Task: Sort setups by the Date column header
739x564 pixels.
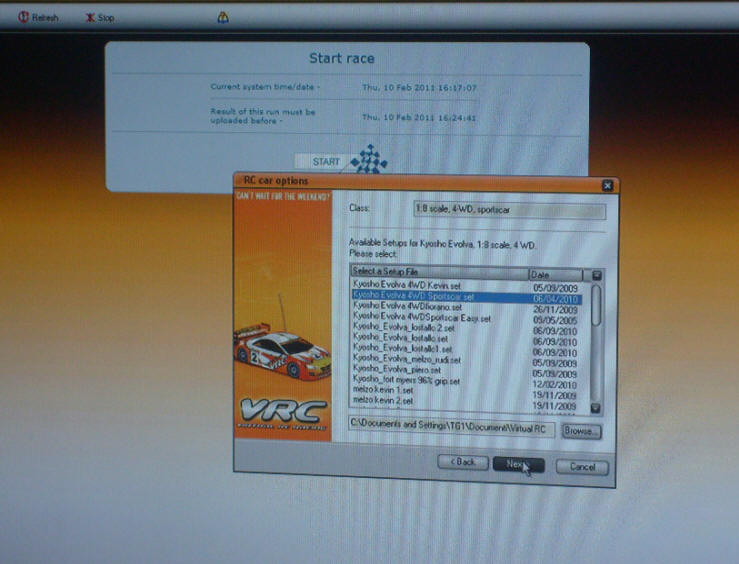Action: tap(555, 275)
